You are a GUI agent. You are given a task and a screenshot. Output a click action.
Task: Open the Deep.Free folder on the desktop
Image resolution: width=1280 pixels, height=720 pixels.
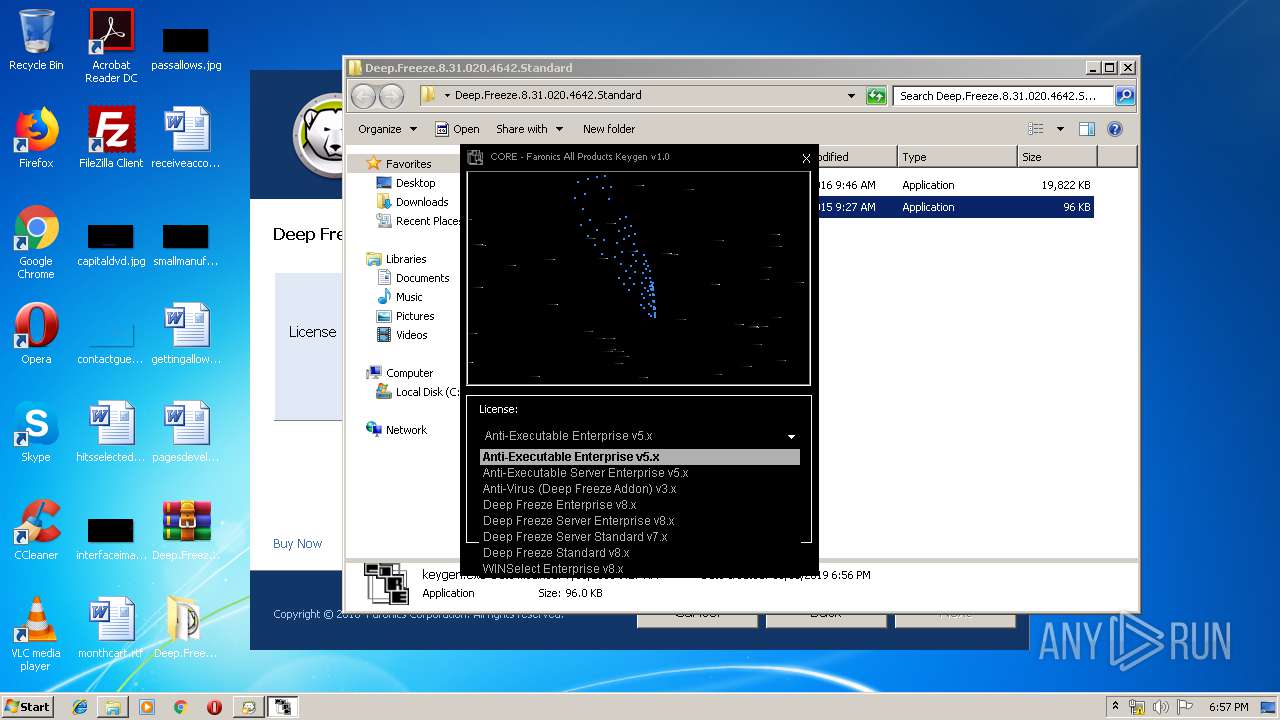point(186,628)
